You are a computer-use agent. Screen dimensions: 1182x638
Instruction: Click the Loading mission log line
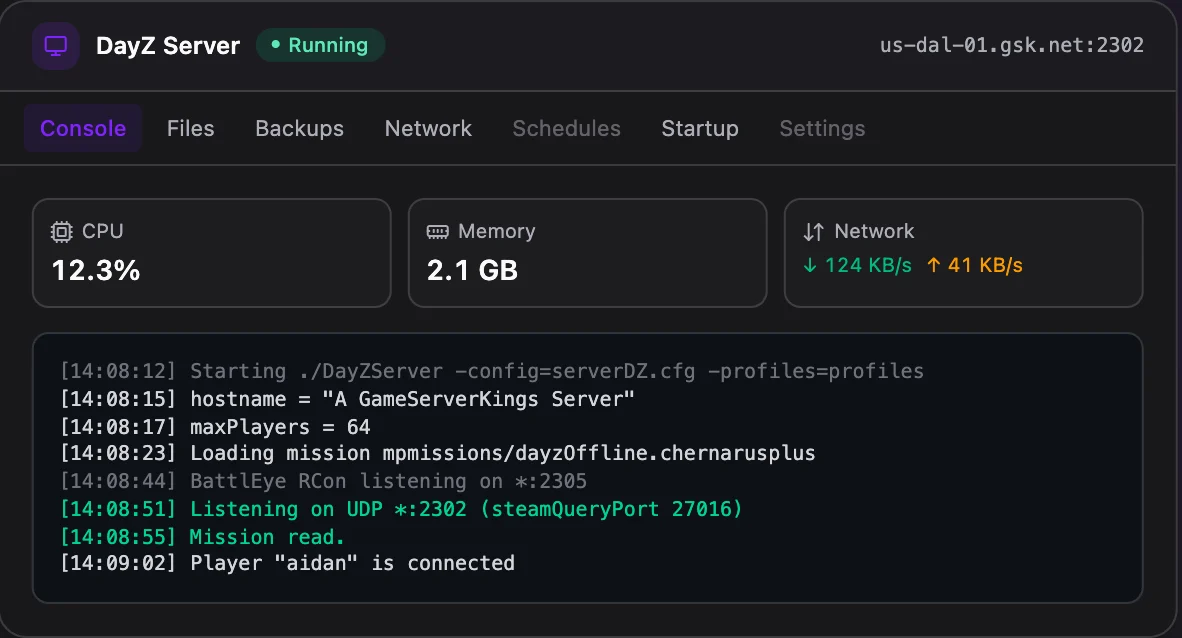437,453
